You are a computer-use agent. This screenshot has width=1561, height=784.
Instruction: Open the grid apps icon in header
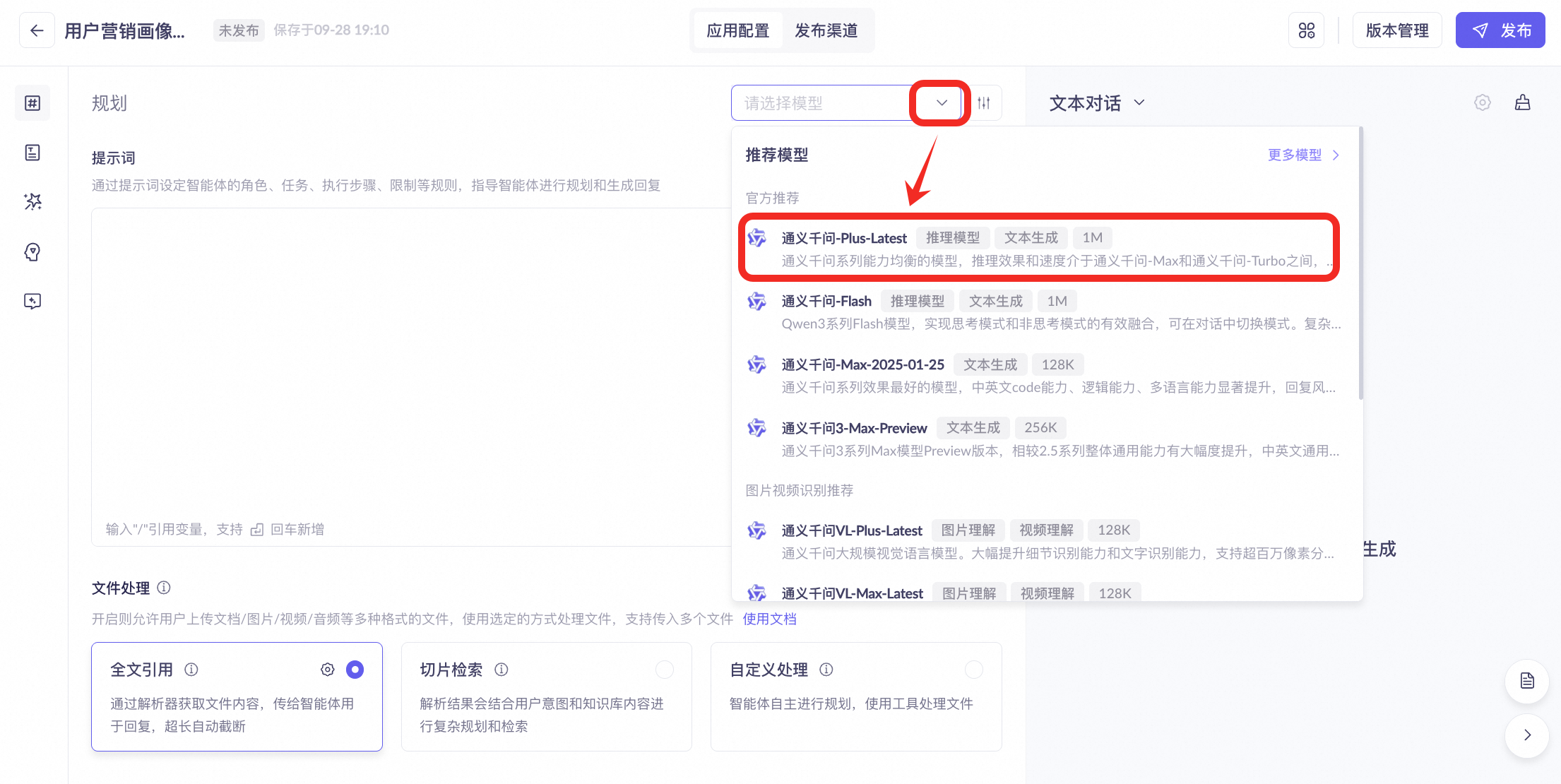1306,30
